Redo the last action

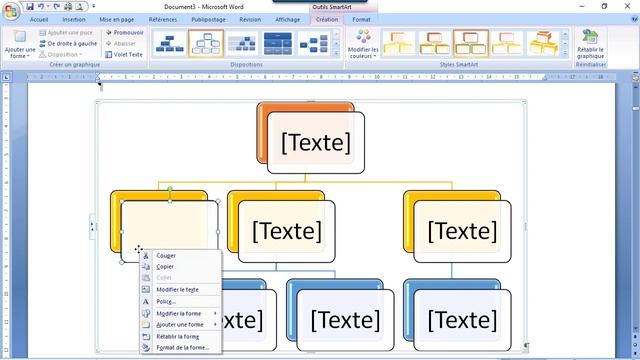pos(57,7)
